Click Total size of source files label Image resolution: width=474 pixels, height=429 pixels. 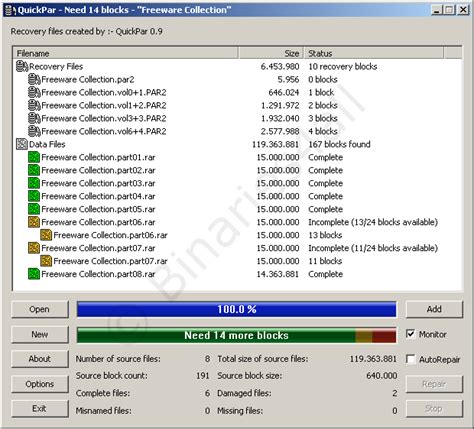(x=263, y=359)
